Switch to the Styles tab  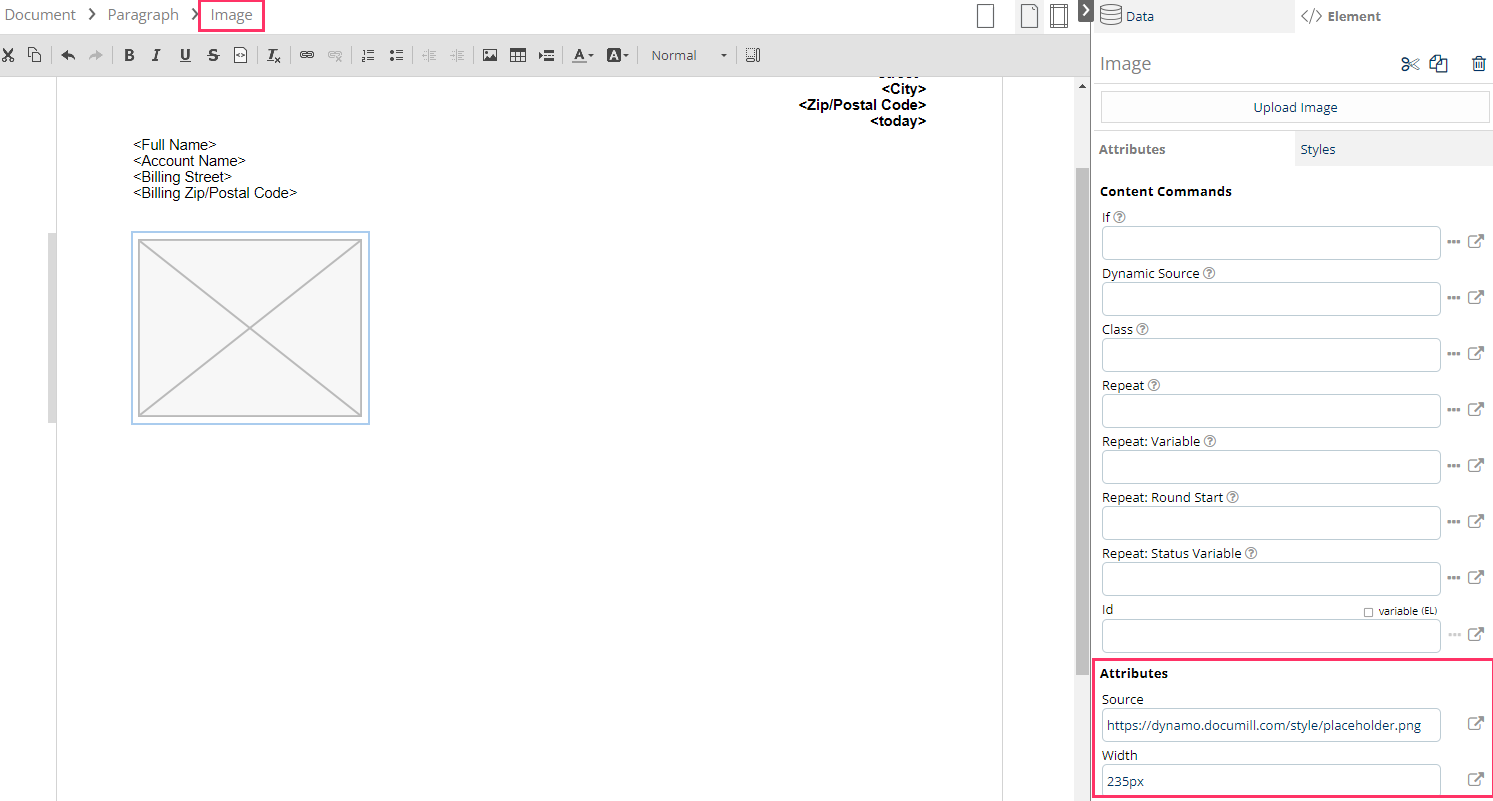click(1317, 150)
